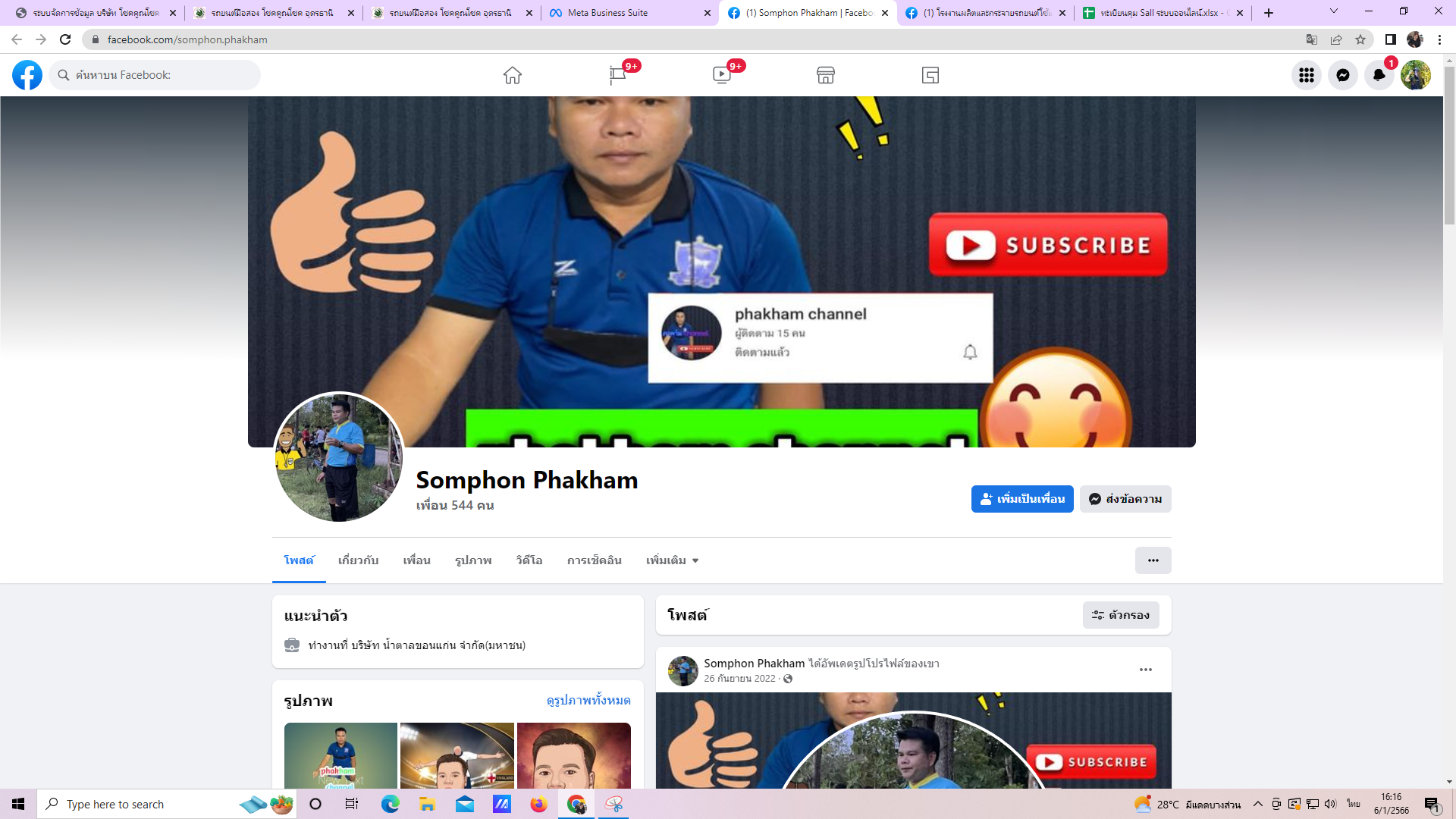This screenshot has width=1456, height=819.
Task: Switch to the เกี่ยวกับ tab
Action: point(358,560)
